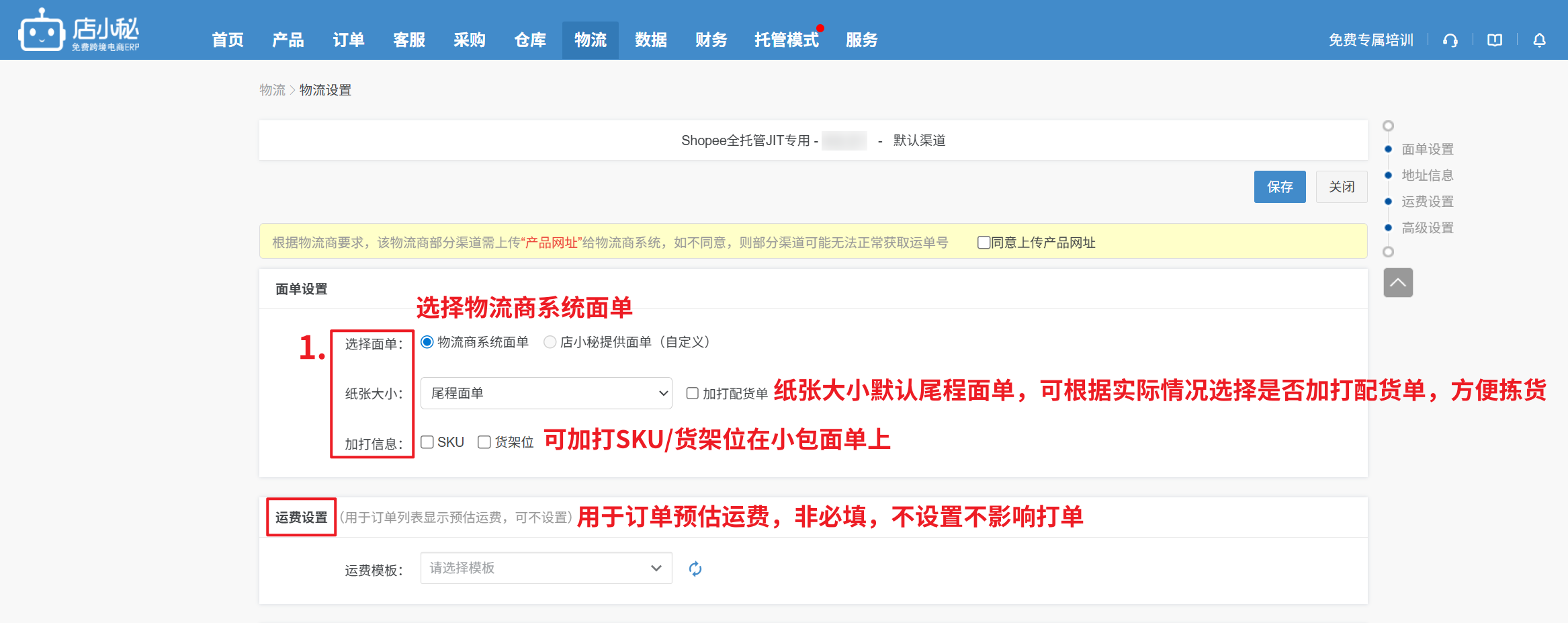1568x623 pixels.
Task: Select 店小秘提供面单 radio option
Action: [x=550, y=342]
